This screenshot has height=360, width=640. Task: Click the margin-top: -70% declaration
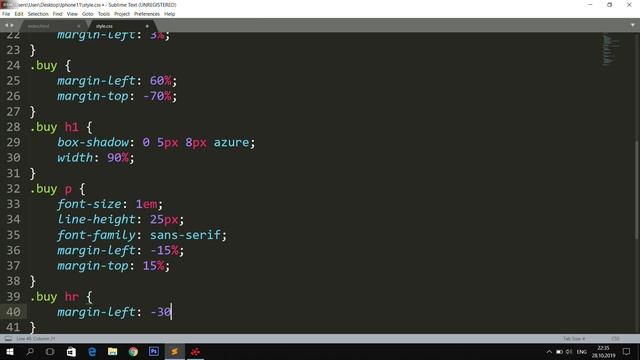tap(117, 96)
